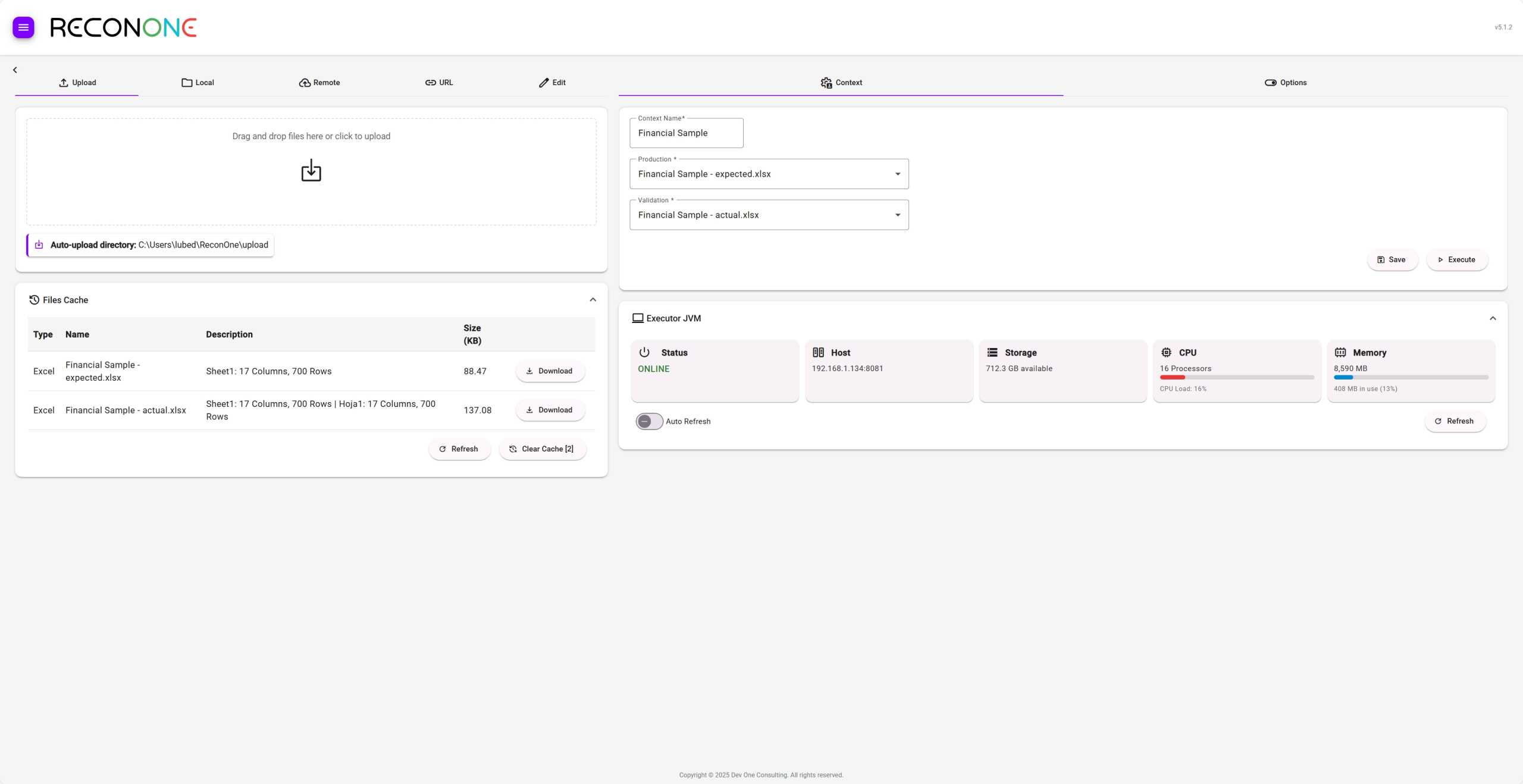The image size is (1523, 784).
Task: Collapse the Files Cache panel
Action: coord(593,300)
